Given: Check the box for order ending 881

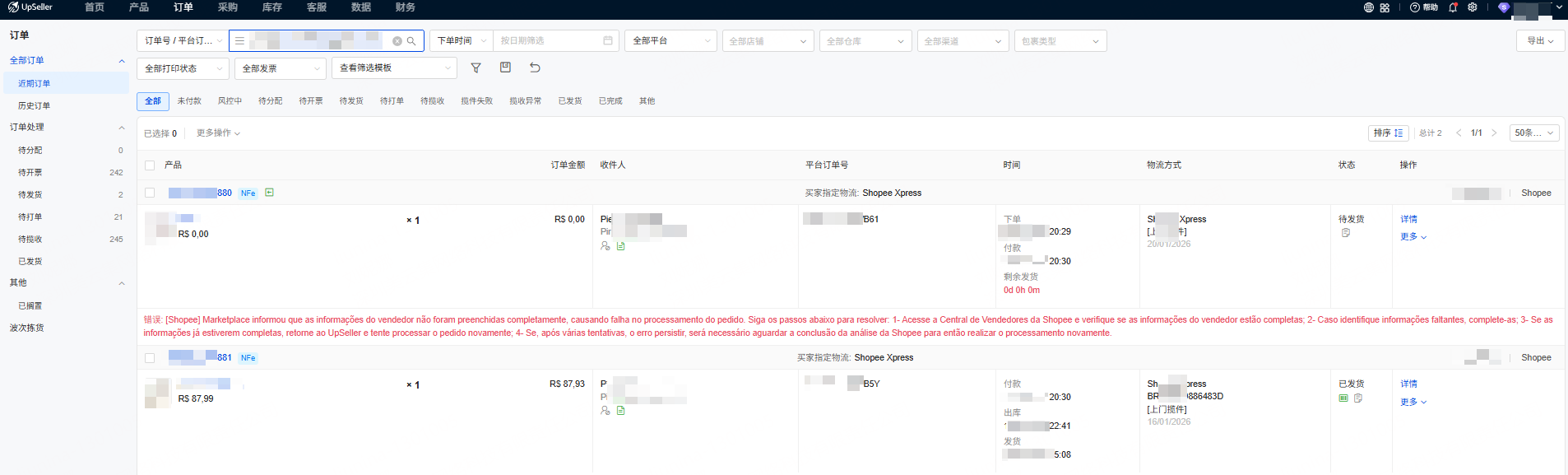Looking at the screenshot, I should click(150, 358).
